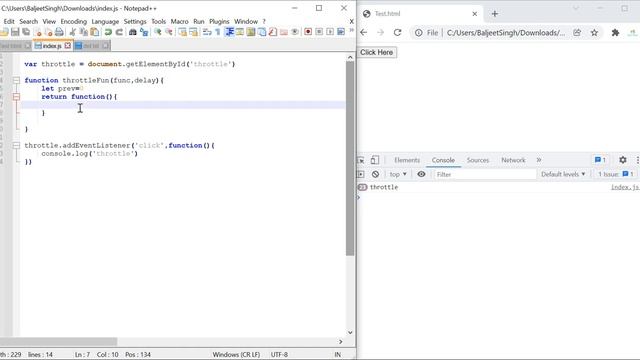Open the Macro menu
The image size is (640, 360).
pyautogui.click(x=180, y=21)
